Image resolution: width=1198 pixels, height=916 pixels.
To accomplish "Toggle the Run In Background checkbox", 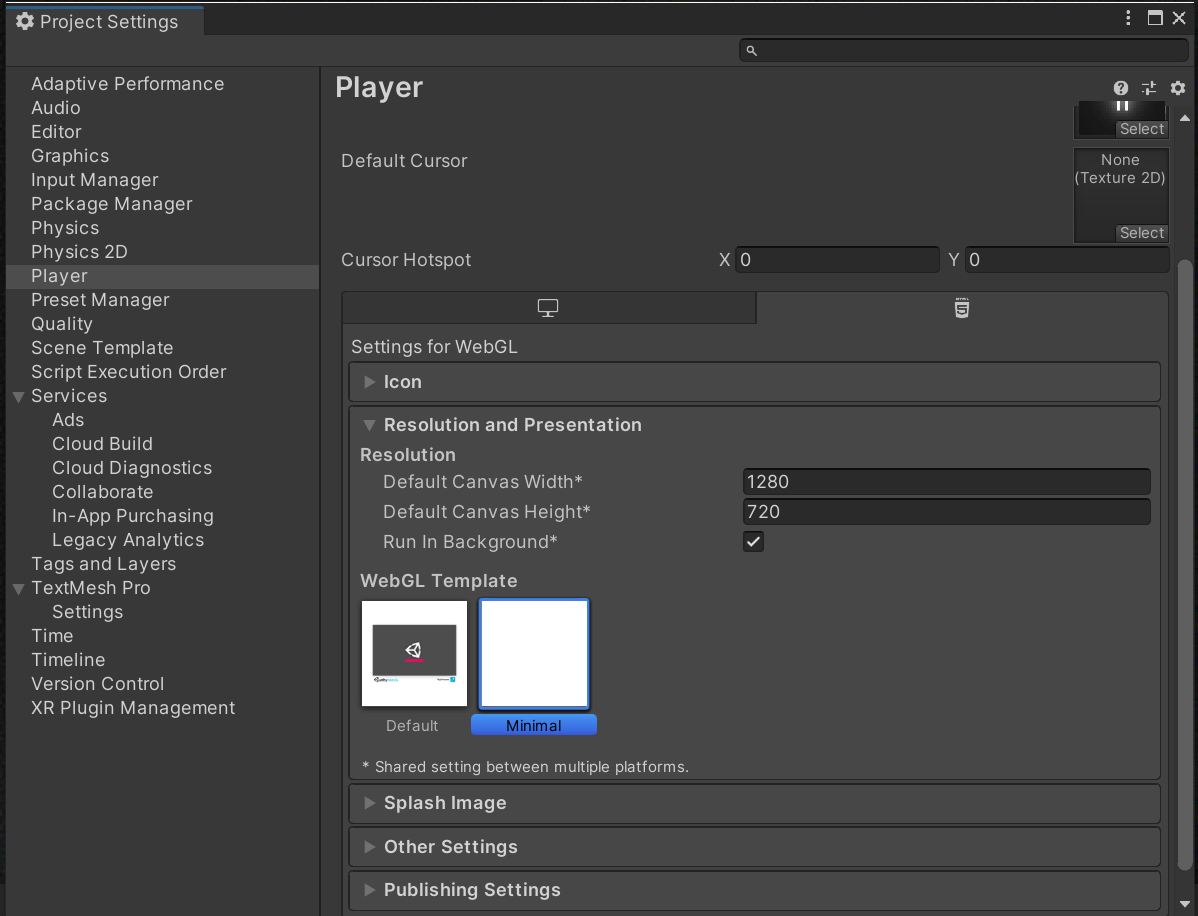I will coord(753,542).
